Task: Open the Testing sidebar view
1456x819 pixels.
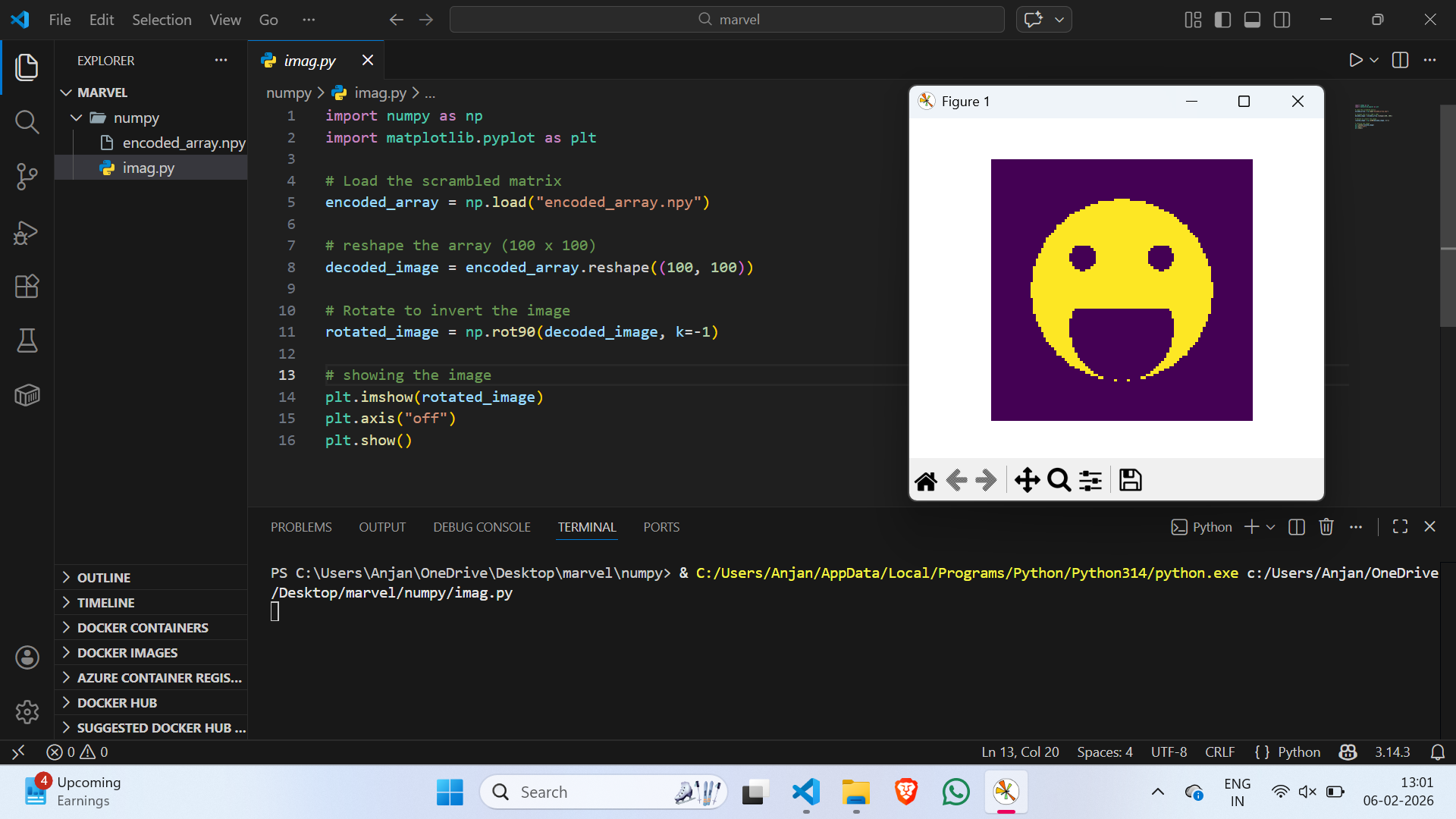Action: (x=27, y=340)
